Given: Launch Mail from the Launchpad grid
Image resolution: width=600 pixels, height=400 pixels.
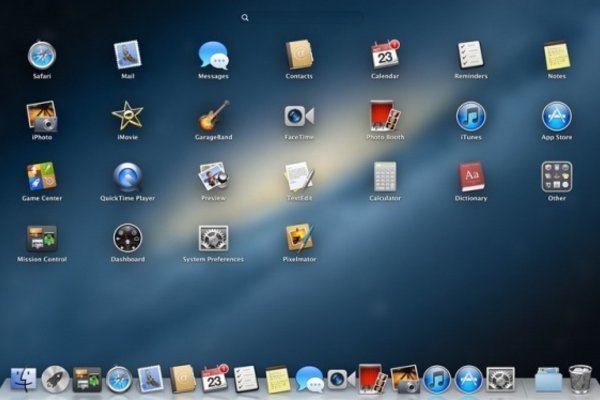Looking at the screenshot, I should [x=127, y=56].
